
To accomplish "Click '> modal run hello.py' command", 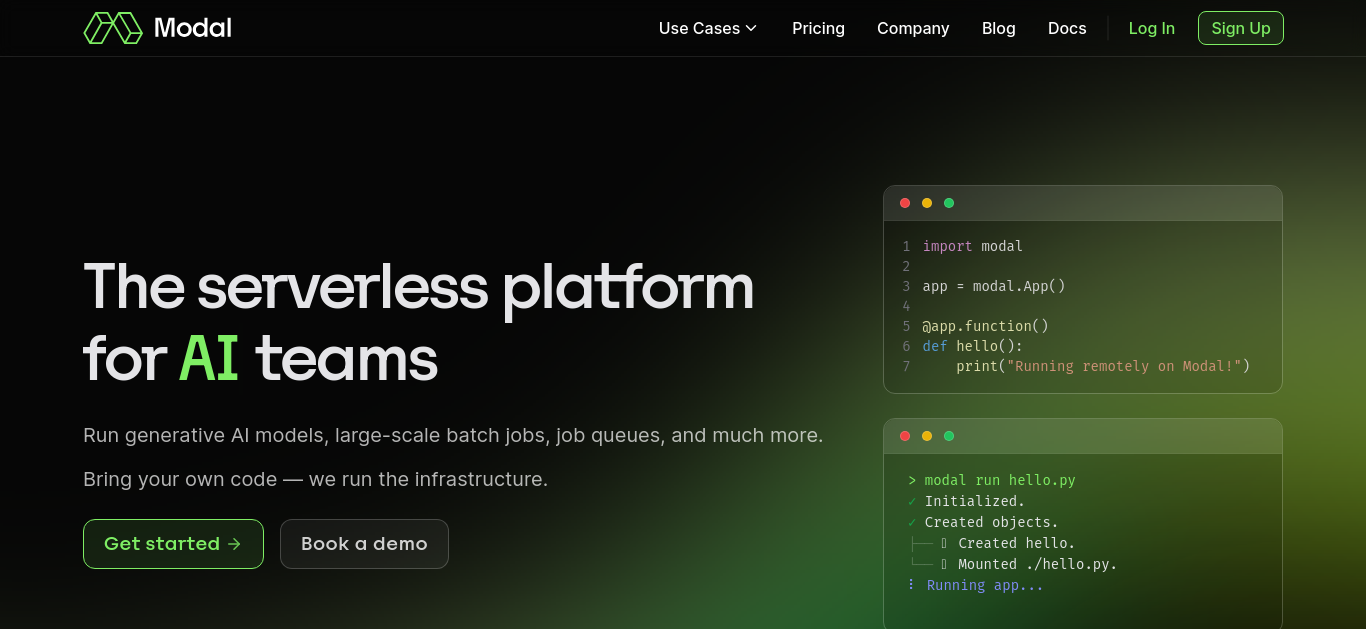I will coord(992,480).
